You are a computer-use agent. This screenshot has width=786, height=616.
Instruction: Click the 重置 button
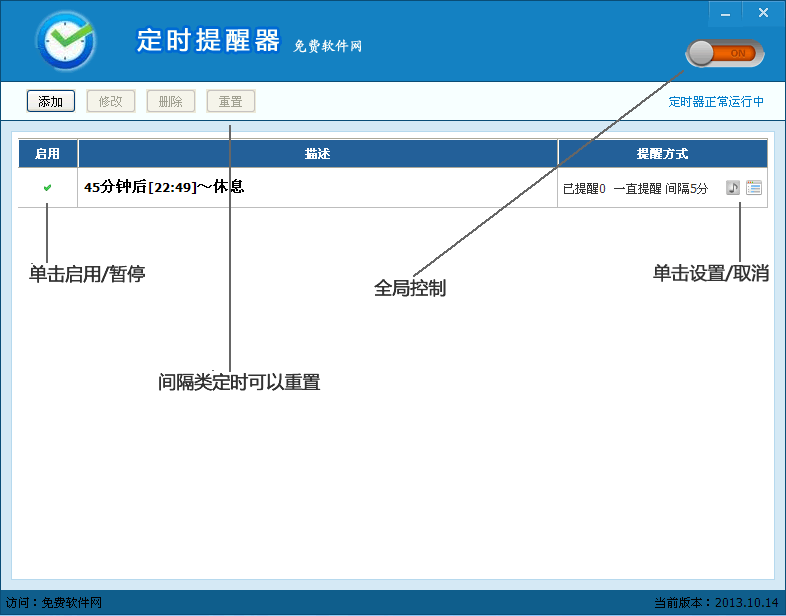[x=231, y=101]
